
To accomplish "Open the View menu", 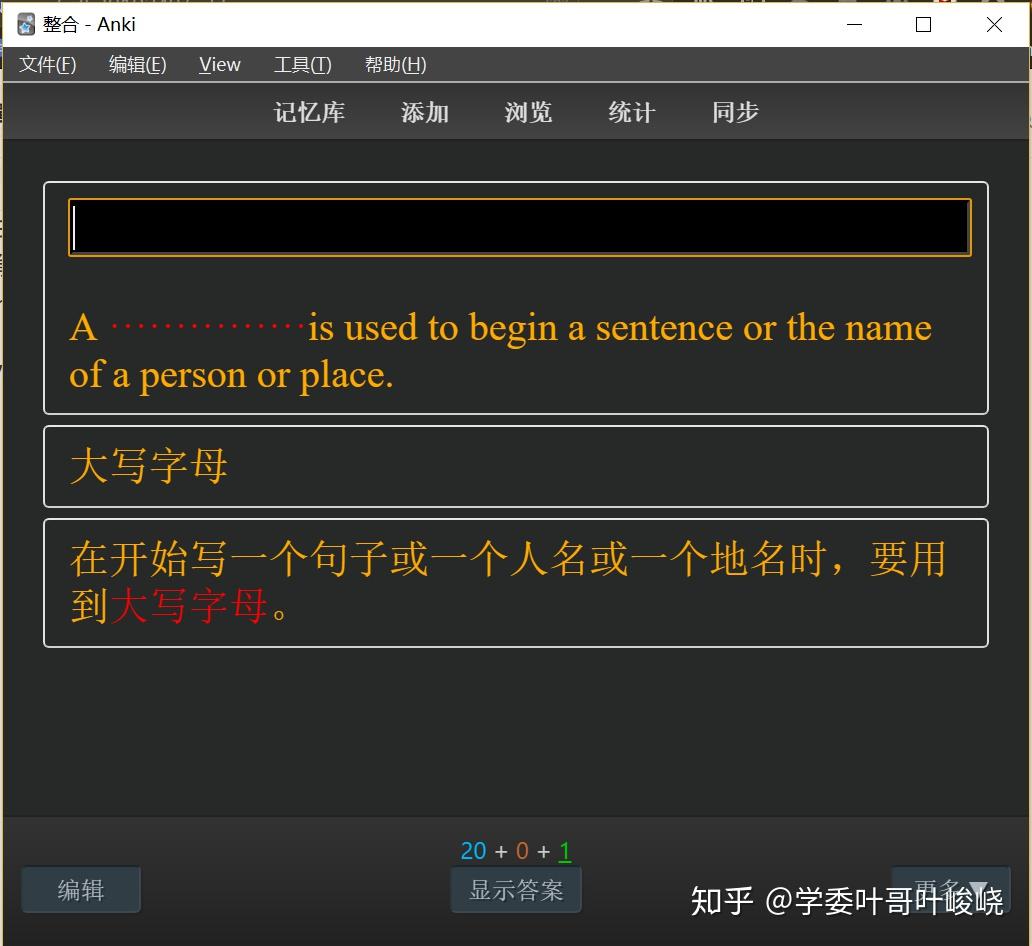I will (x=220, y=65).
